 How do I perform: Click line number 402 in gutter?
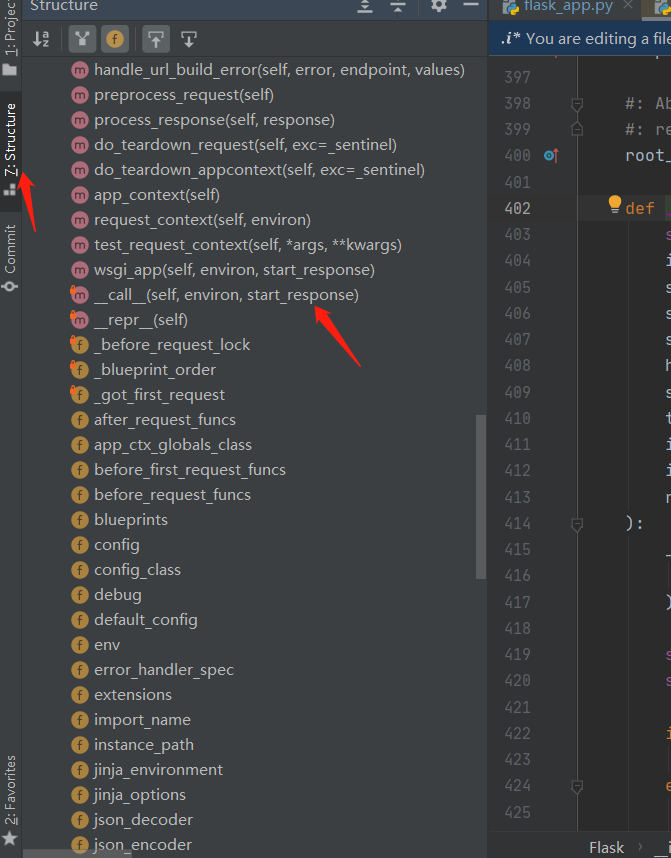point(517,208)
